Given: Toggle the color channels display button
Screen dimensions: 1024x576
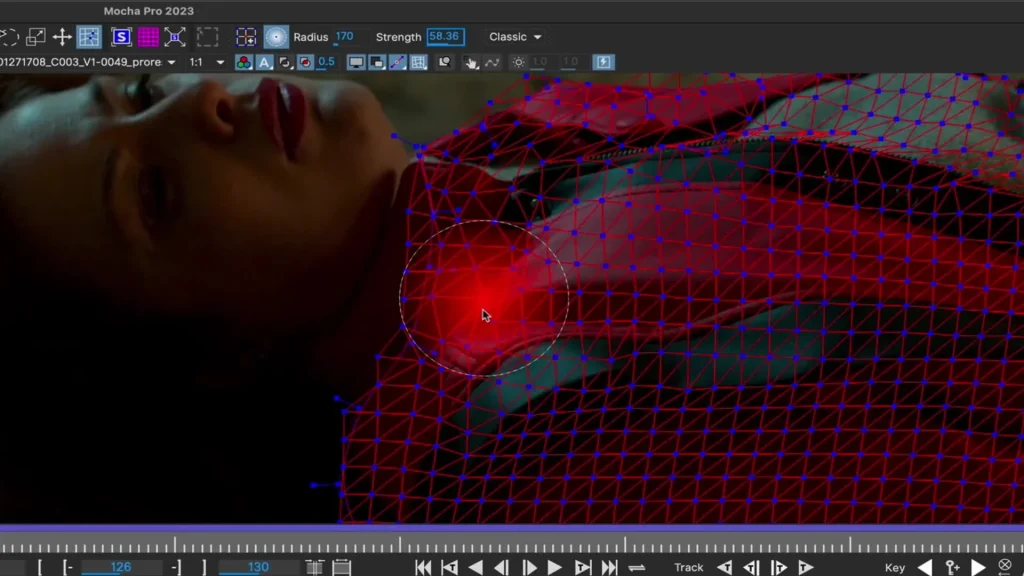Looking at the screenshot, I should pyautogui.click(x=243, y=61).
